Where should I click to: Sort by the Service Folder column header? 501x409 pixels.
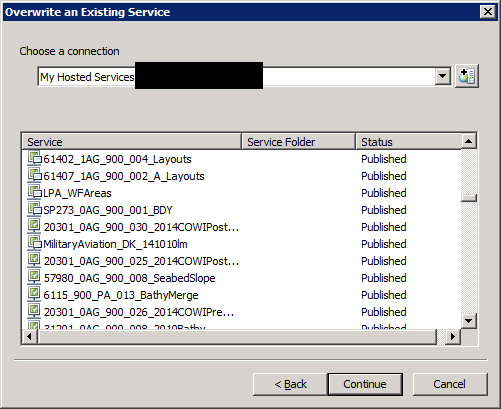coord(299,142)
